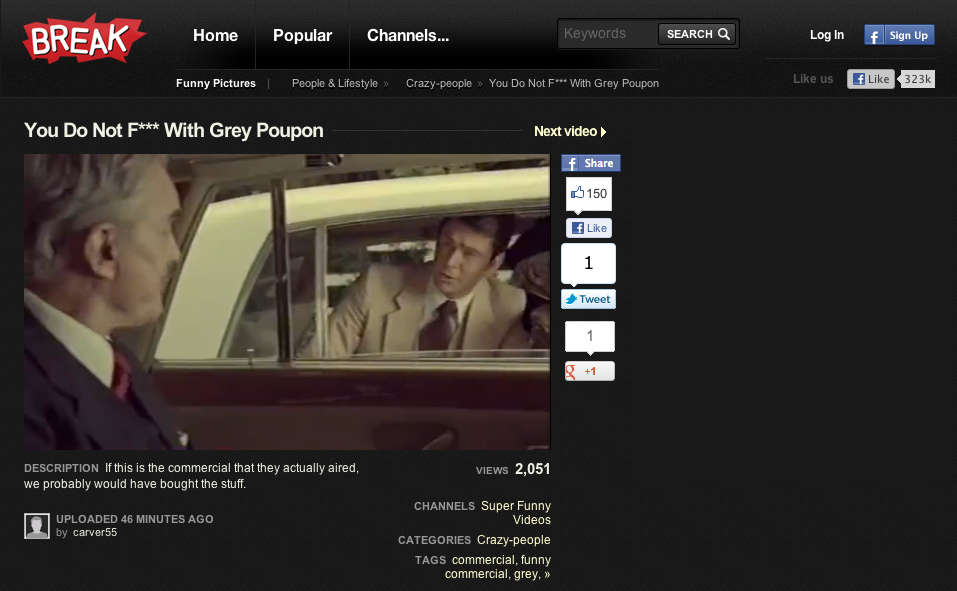Viewport: 957px width, 591px height.
Task: Click the Facebook Sign Up button
Action: (x=899, y=35)
